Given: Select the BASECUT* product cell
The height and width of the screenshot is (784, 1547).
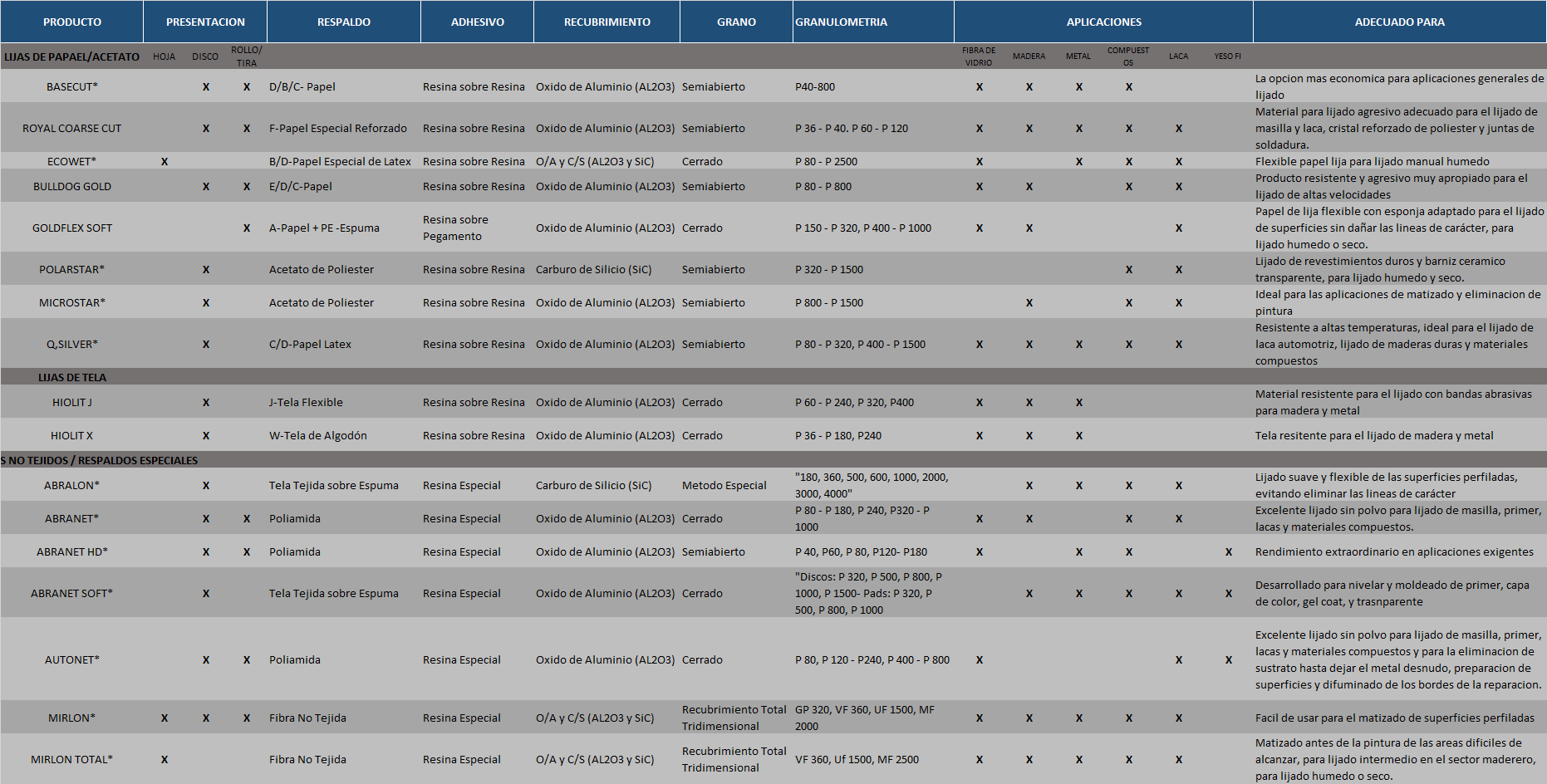Looking at the screenshot, I should 72,86.
